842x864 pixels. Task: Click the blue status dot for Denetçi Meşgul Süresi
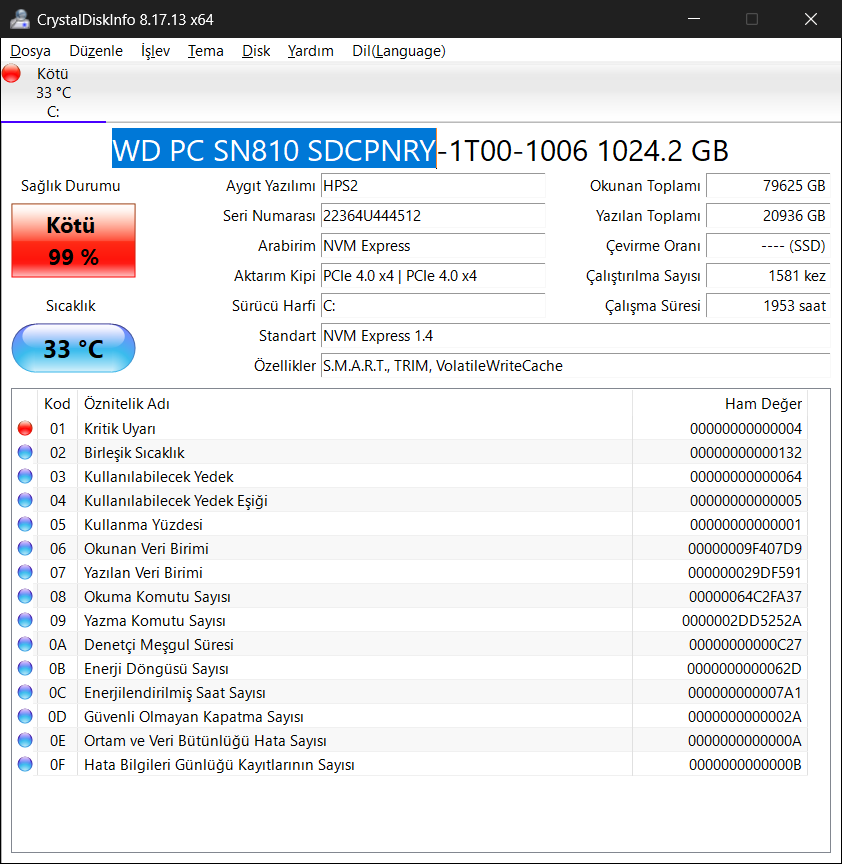25,644
